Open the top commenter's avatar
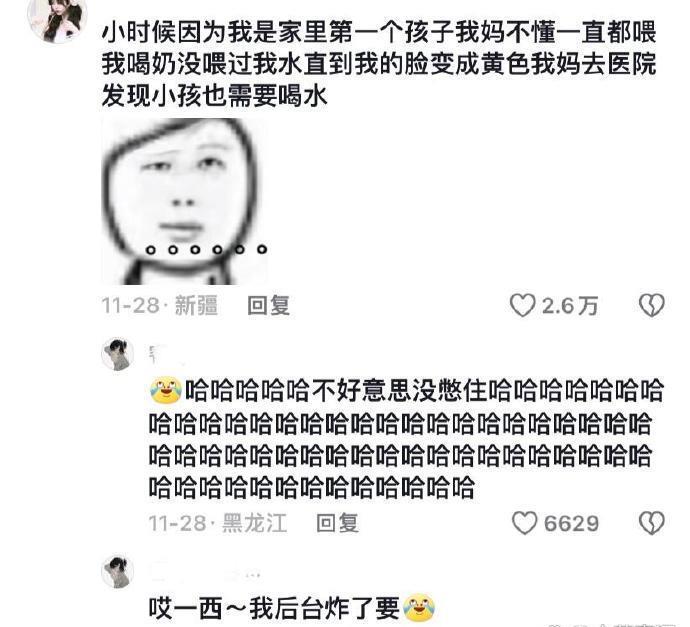 pos(57,20)
